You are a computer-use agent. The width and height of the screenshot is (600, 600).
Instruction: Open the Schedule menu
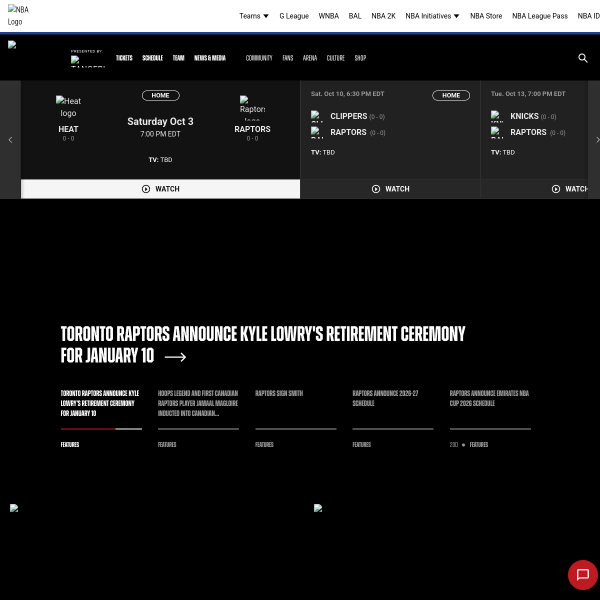152,58
